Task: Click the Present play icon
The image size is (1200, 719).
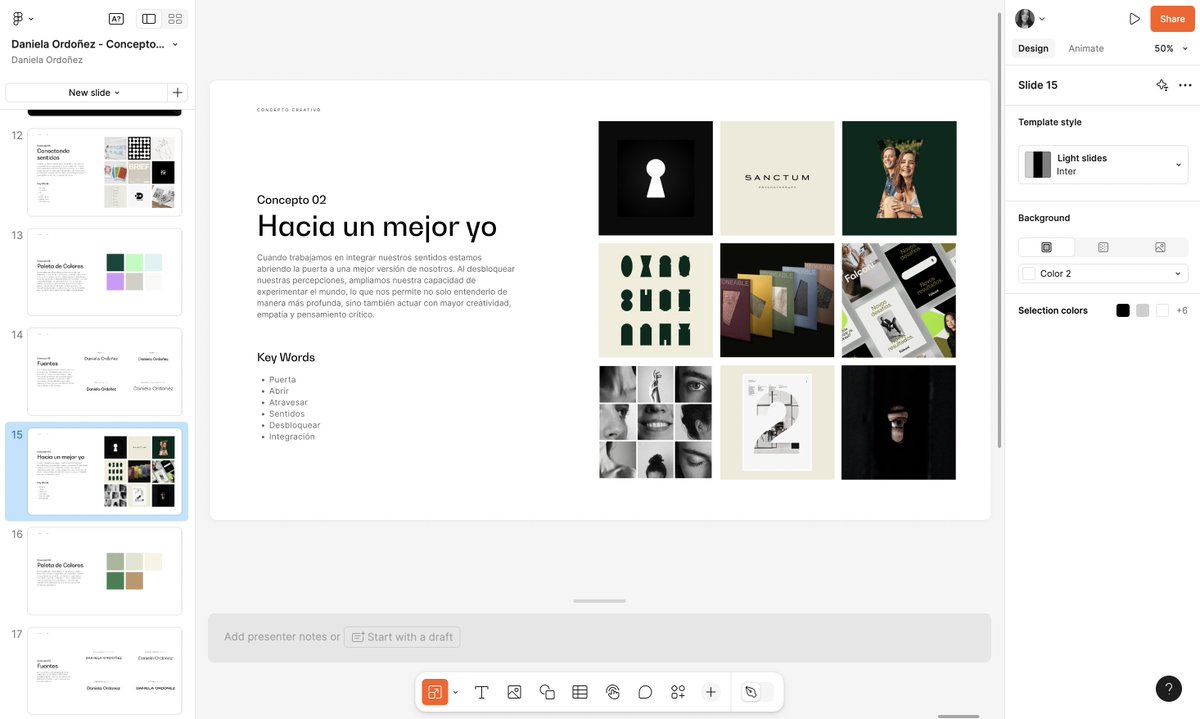Action: tap(1134, 19)
